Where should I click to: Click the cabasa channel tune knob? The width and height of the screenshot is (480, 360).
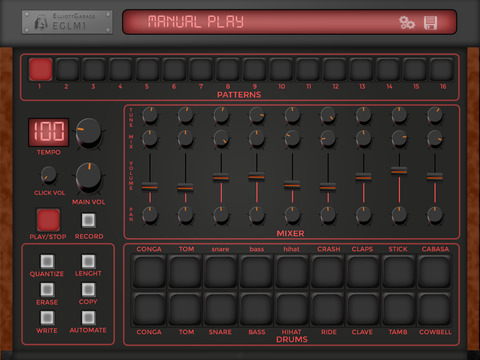click(x=435, y=116)
